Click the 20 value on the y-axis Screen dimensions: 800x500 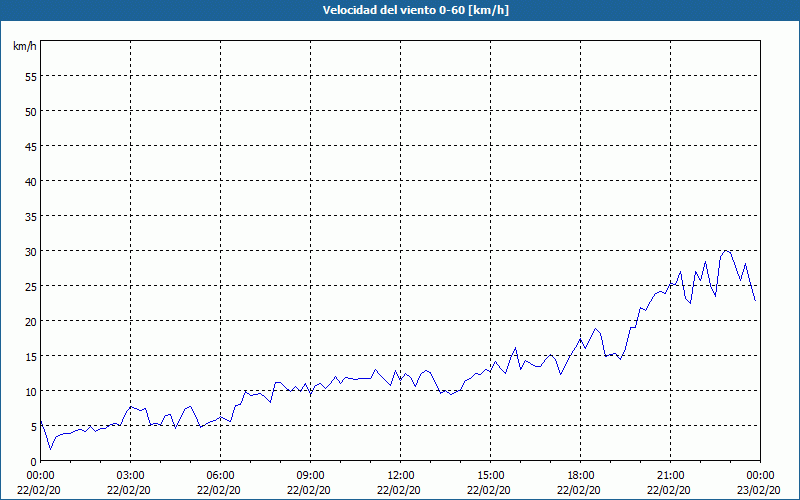coord(31,322)
